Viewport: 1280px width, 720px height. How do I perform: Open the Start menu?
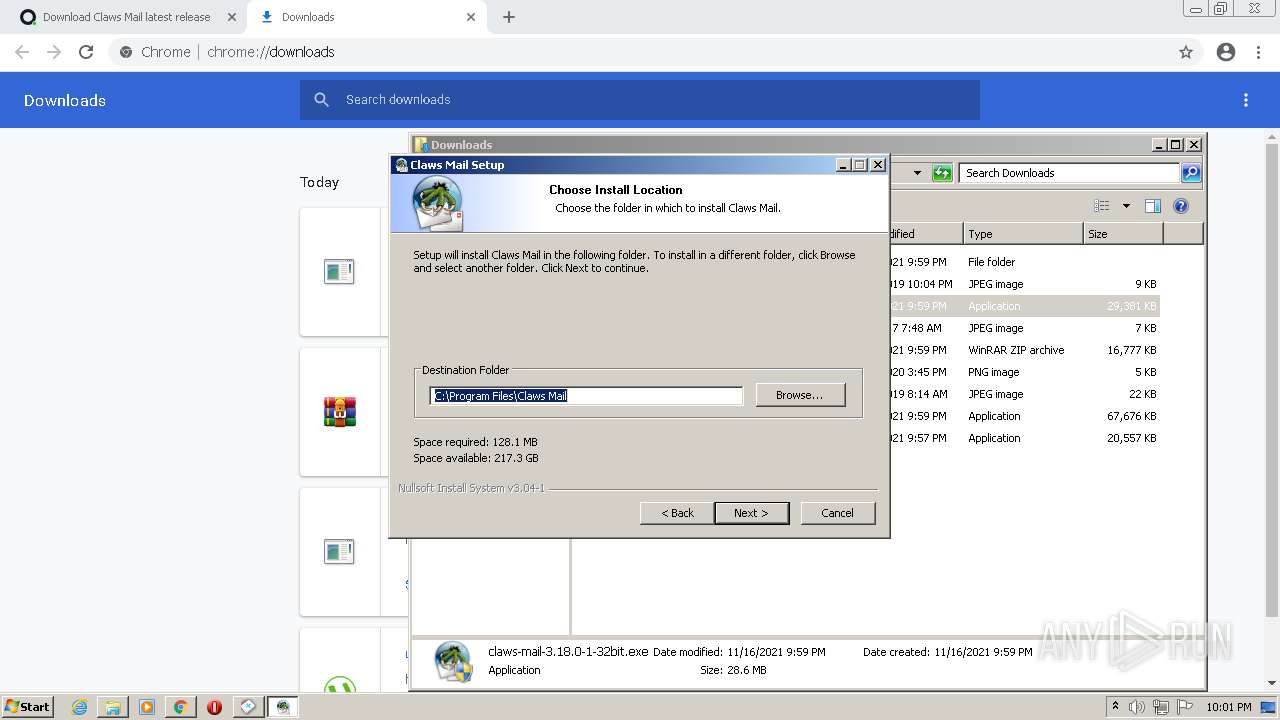pos(27,707)
